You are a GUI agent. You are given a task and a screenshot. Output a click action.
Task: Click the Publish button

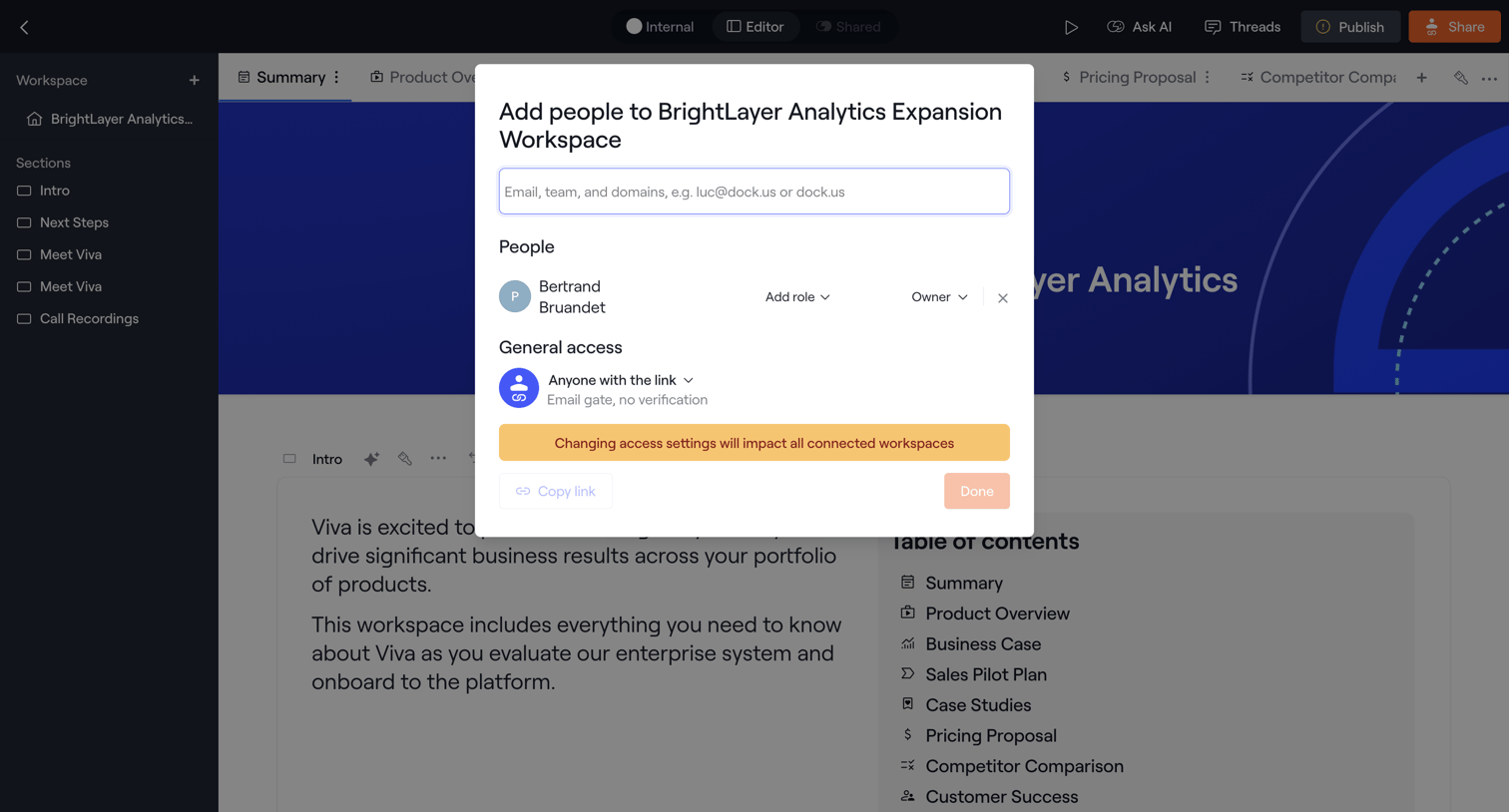pyautogui.click(x=1350, y=27)
